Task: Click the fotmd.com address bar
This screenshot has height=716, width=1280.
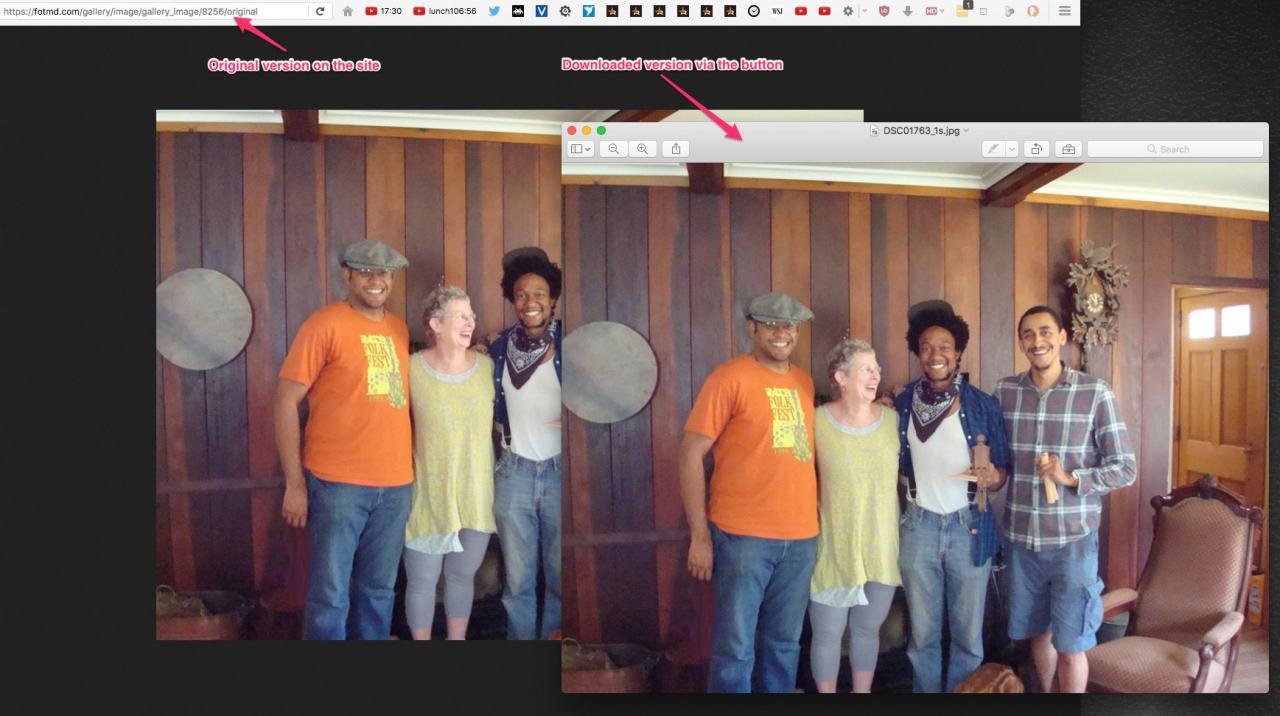Action: pos(153,11)
